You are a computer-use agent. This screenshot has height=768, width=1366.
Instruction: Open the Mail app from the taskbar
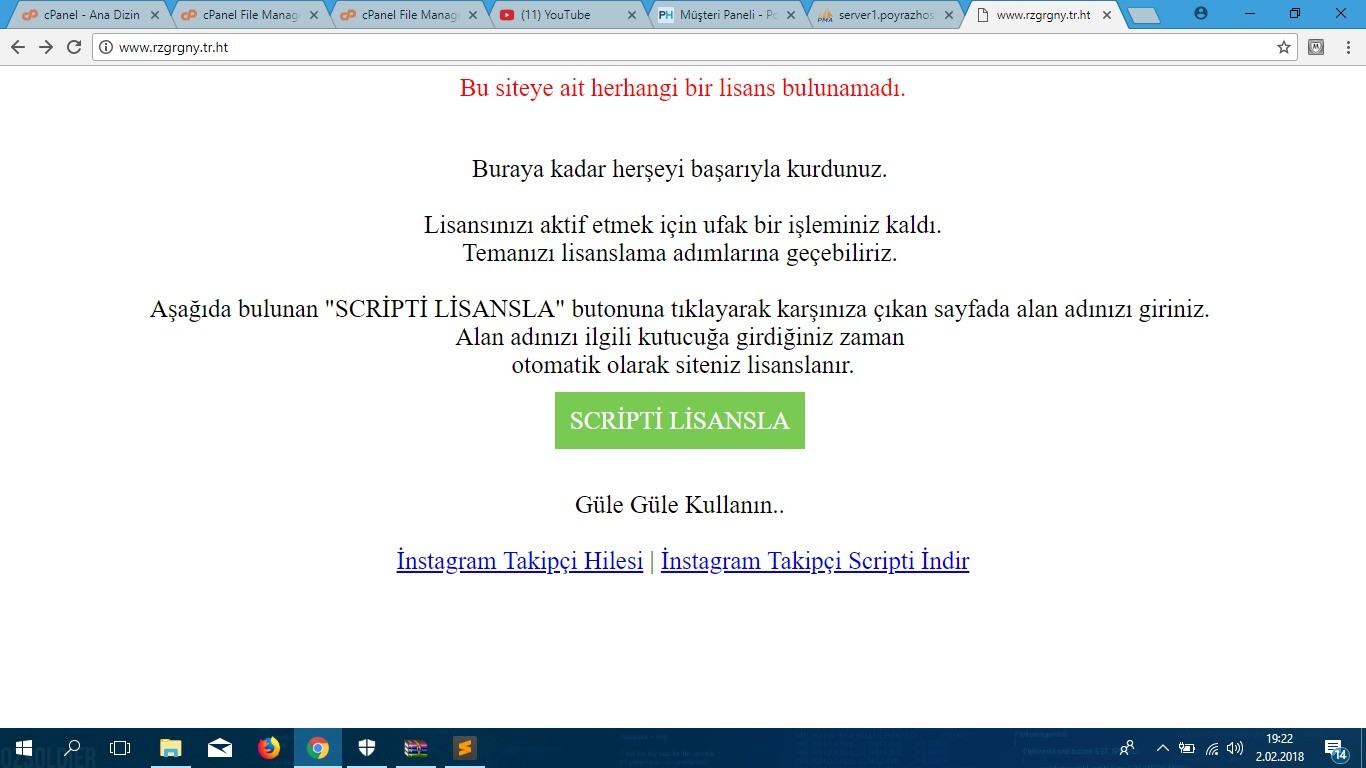point(220,748)
